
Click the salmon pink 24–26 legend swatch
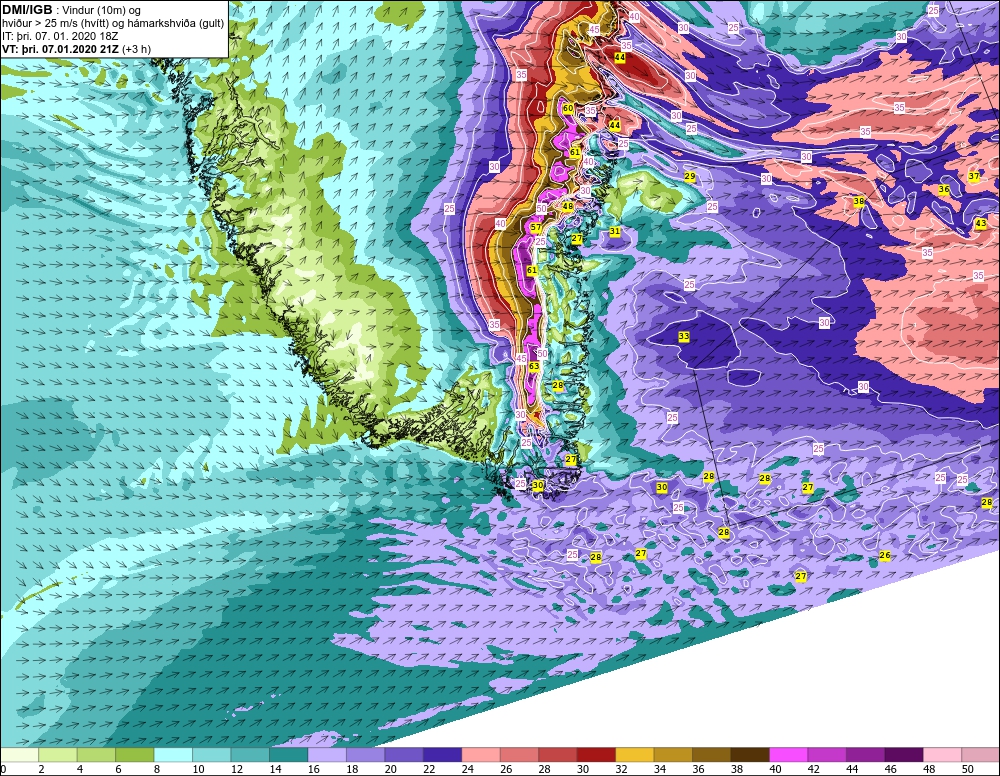(481, 755)
